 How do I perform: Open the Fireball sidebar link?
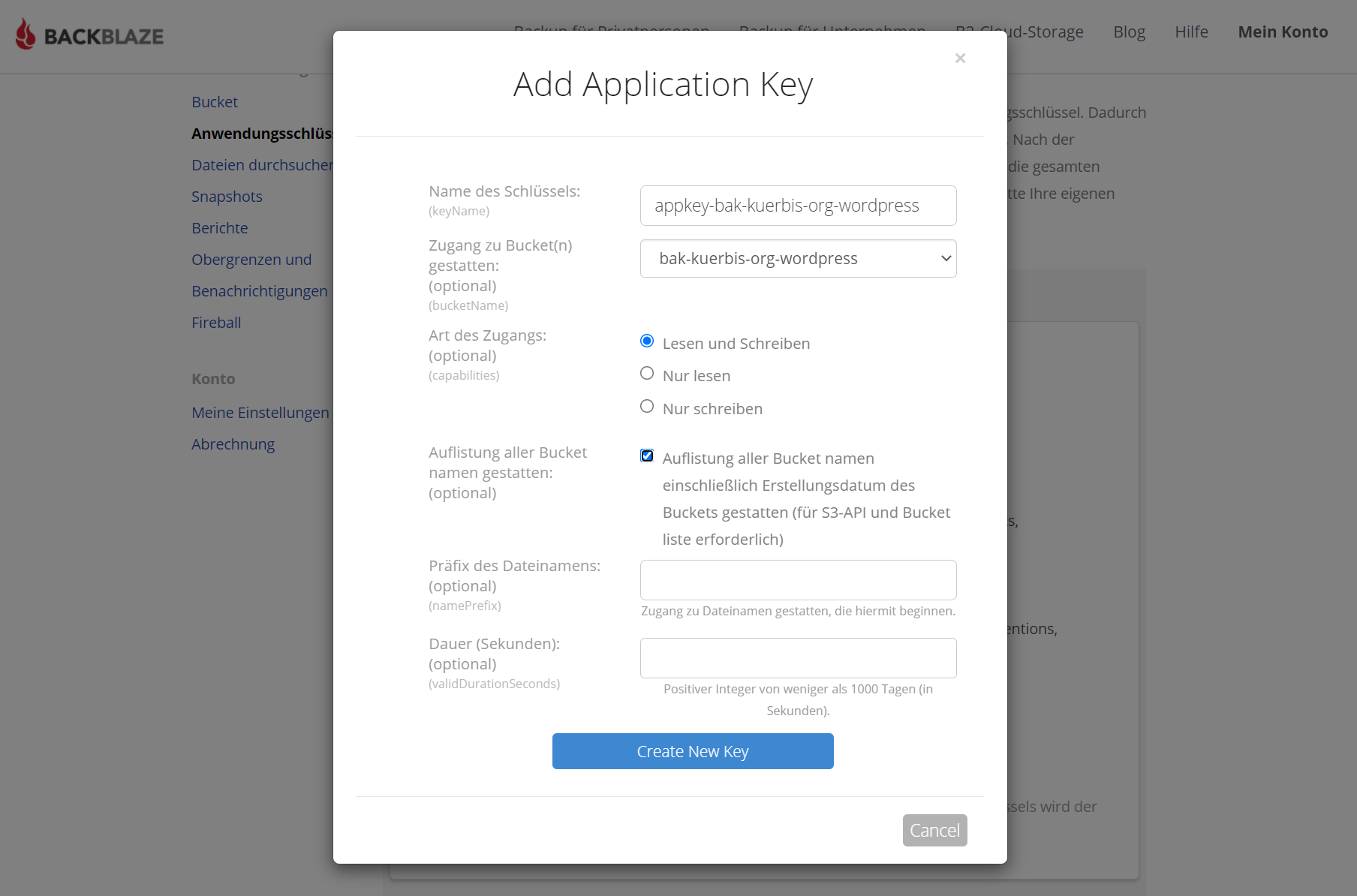point(216,323)
